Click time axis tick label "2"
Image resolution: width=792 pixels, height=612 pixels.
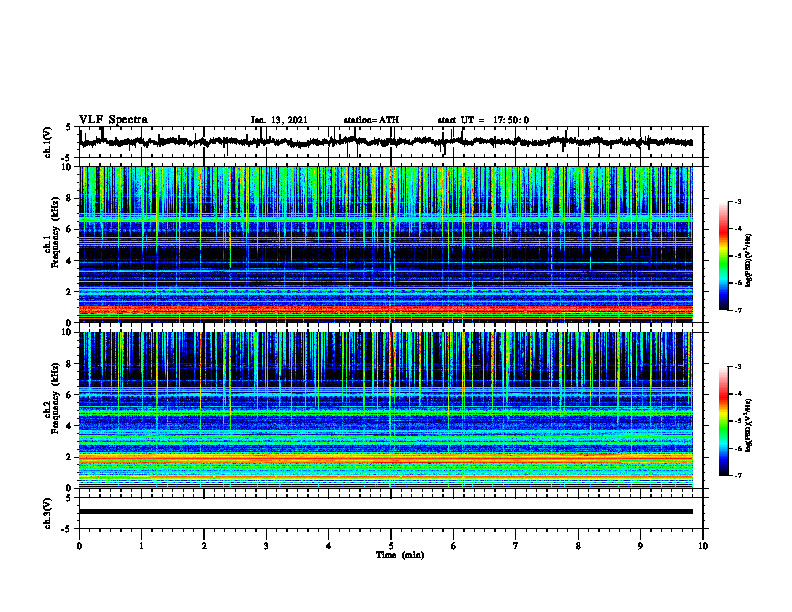tap(204, 546)
